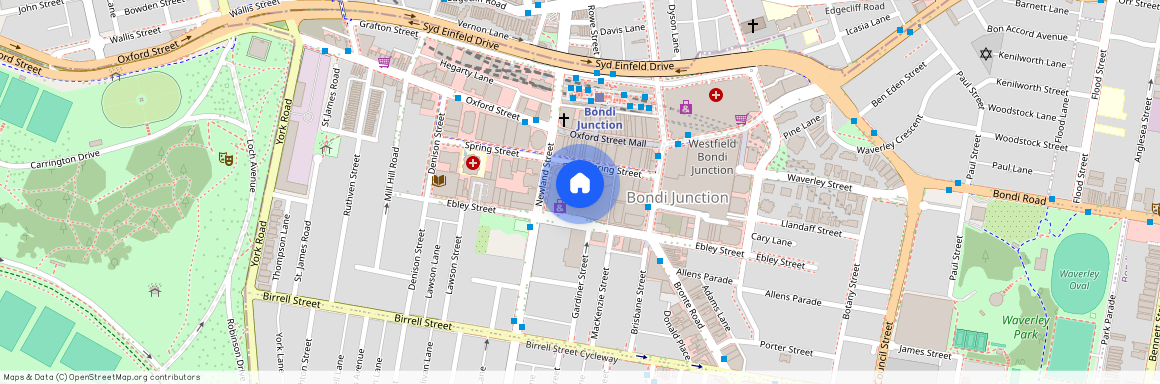This screenshot has height=384, width=1160.
Task: Open the library book icon near Denison Street
Action: tap(439, 181)
